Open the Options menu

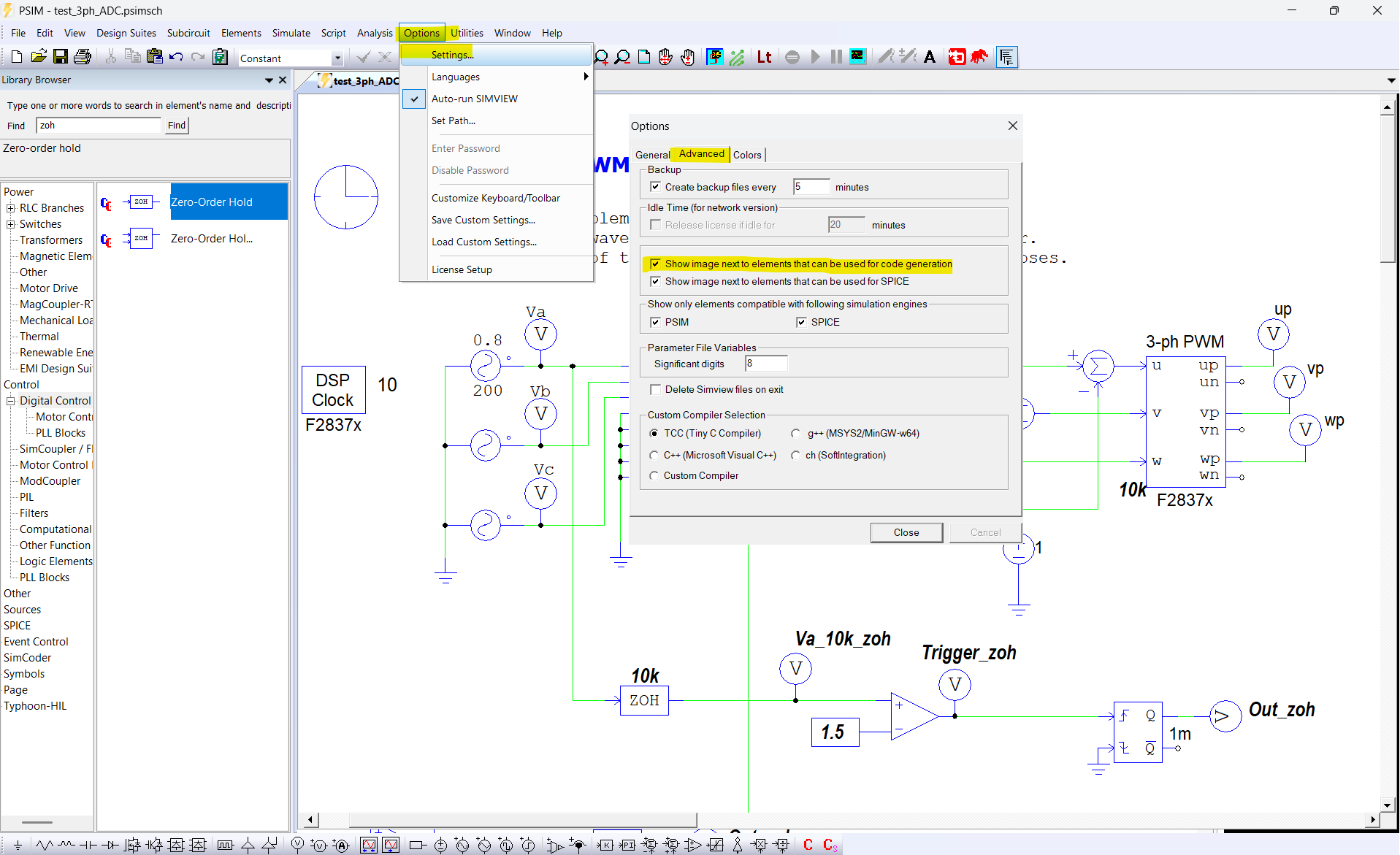tap(421, 33)
